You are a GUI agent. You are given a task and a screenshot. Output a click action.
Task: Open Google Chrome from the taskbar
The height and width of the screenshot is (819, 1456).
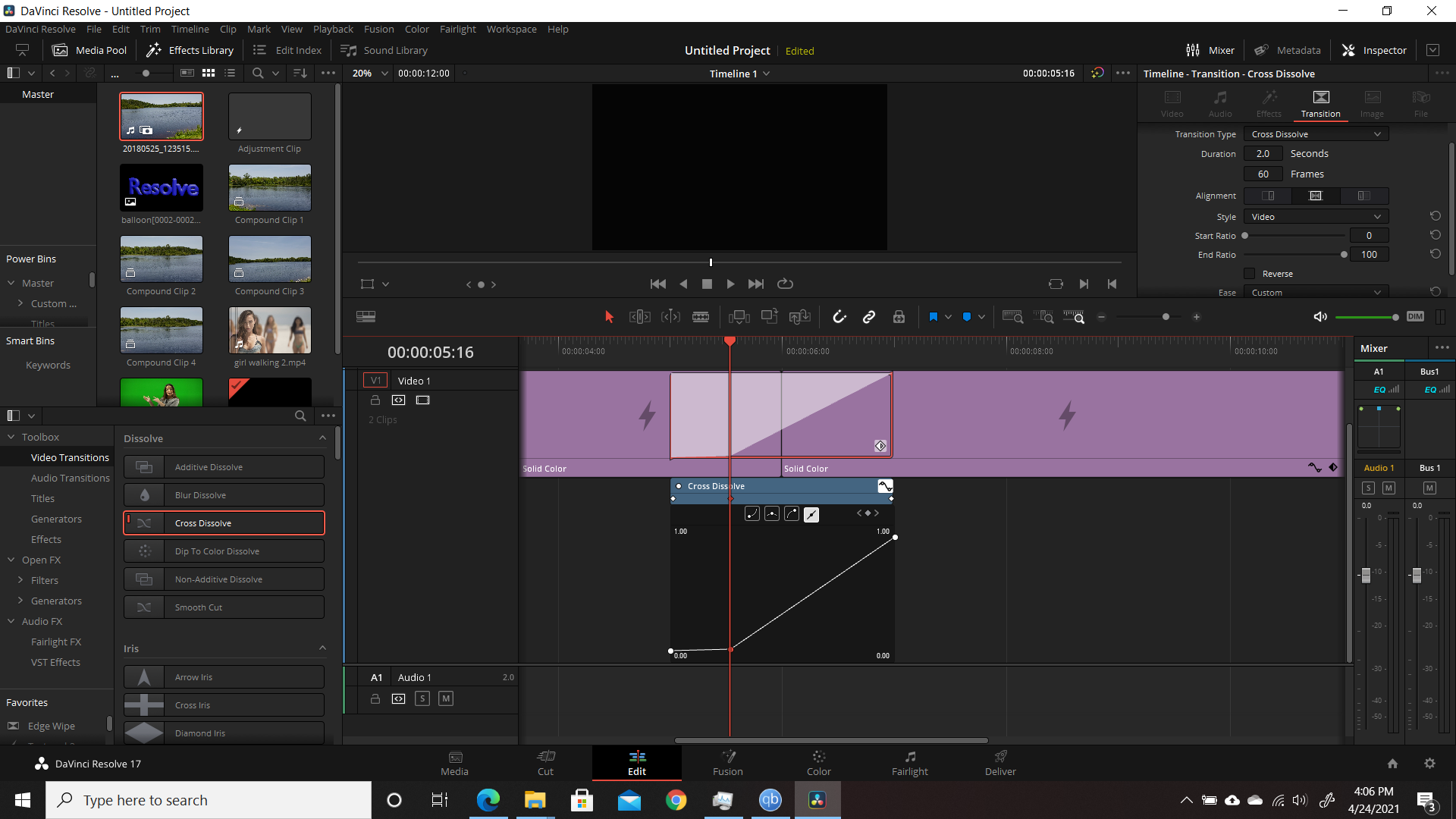[676, 800]
